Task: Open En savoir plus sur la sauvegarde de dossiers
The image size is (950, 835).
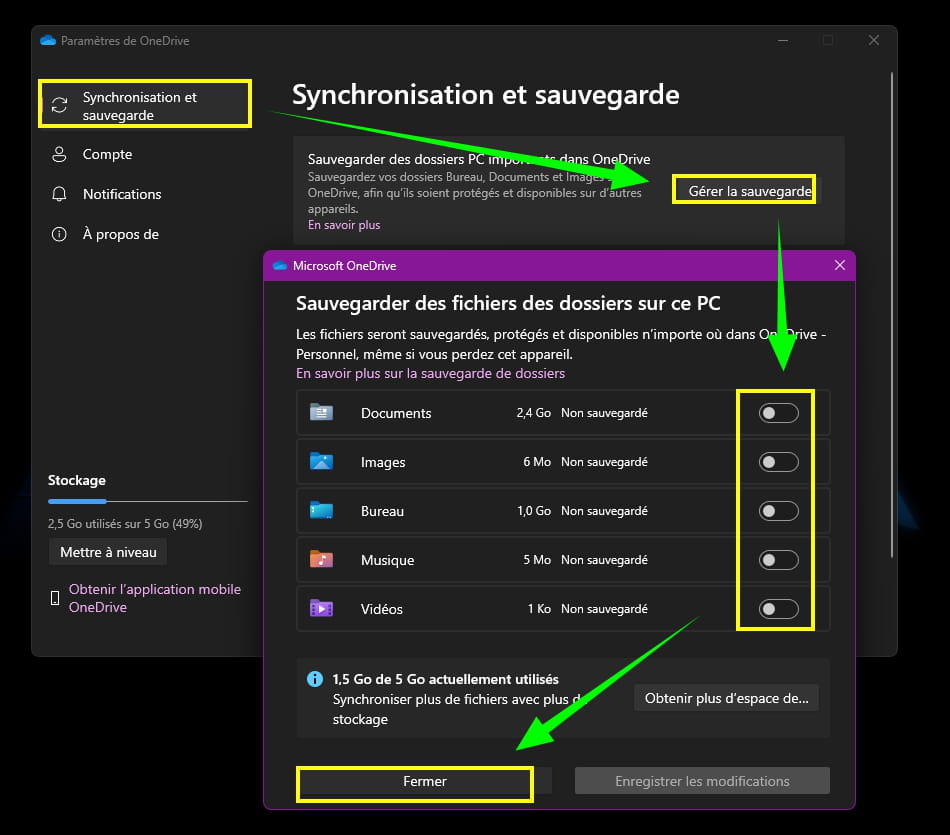Action: coord(430,373)
